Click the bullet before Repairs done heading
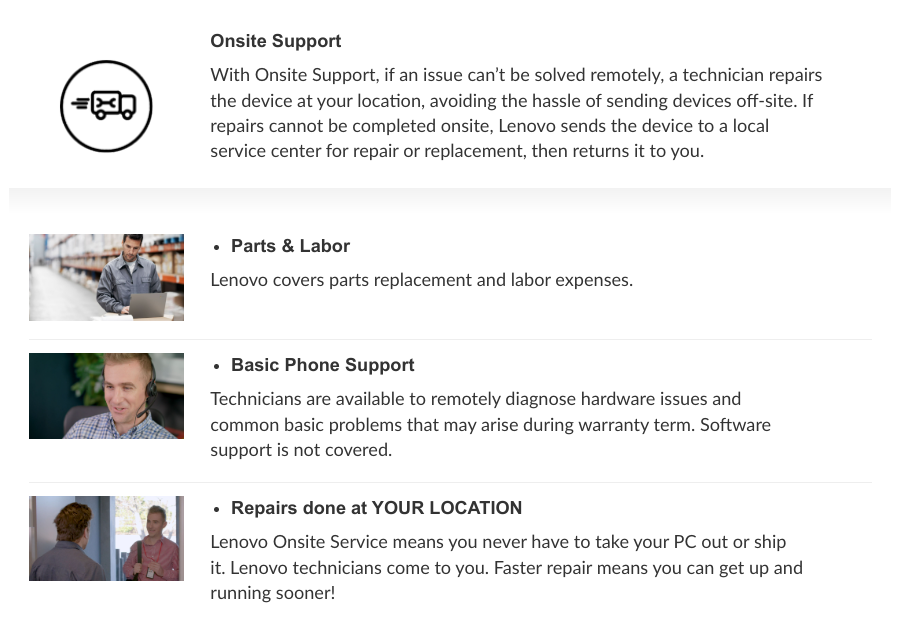The width and height of the screenshot is (899, 636). (216, 509)
